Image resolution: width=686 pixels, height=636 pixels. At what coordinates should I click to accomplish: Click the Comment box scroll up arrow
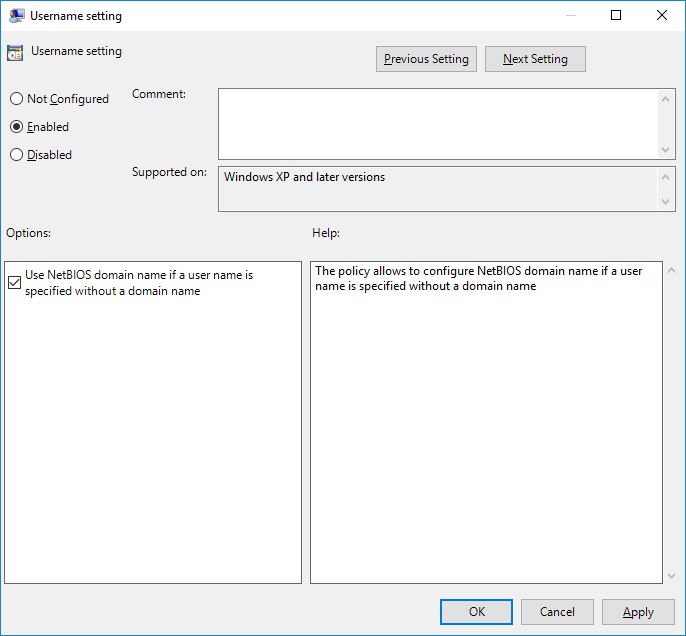667,98
